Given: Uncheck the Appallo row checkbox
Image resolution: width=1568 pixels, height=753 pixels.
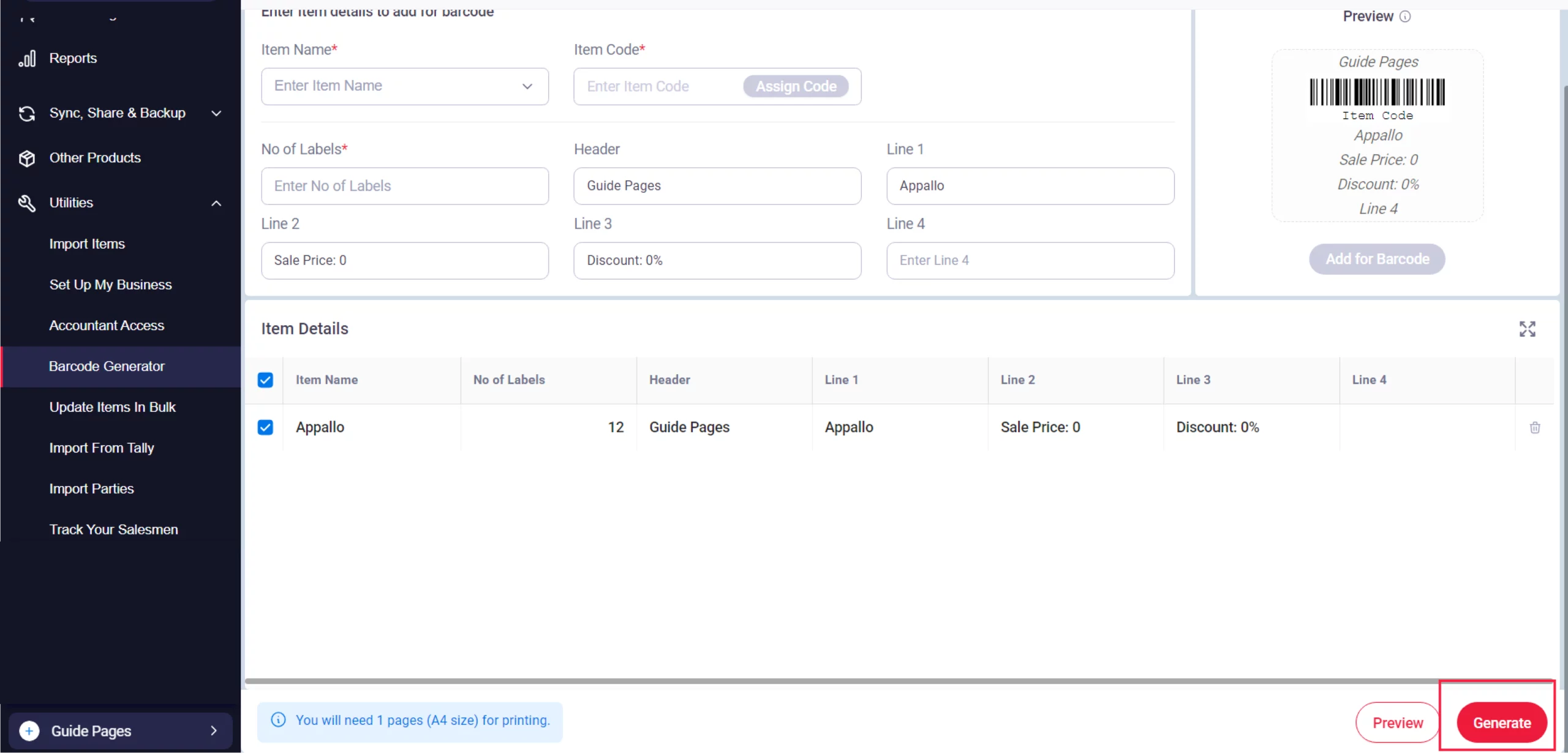Looking at the screenshot, I should [x=265, y=427].
